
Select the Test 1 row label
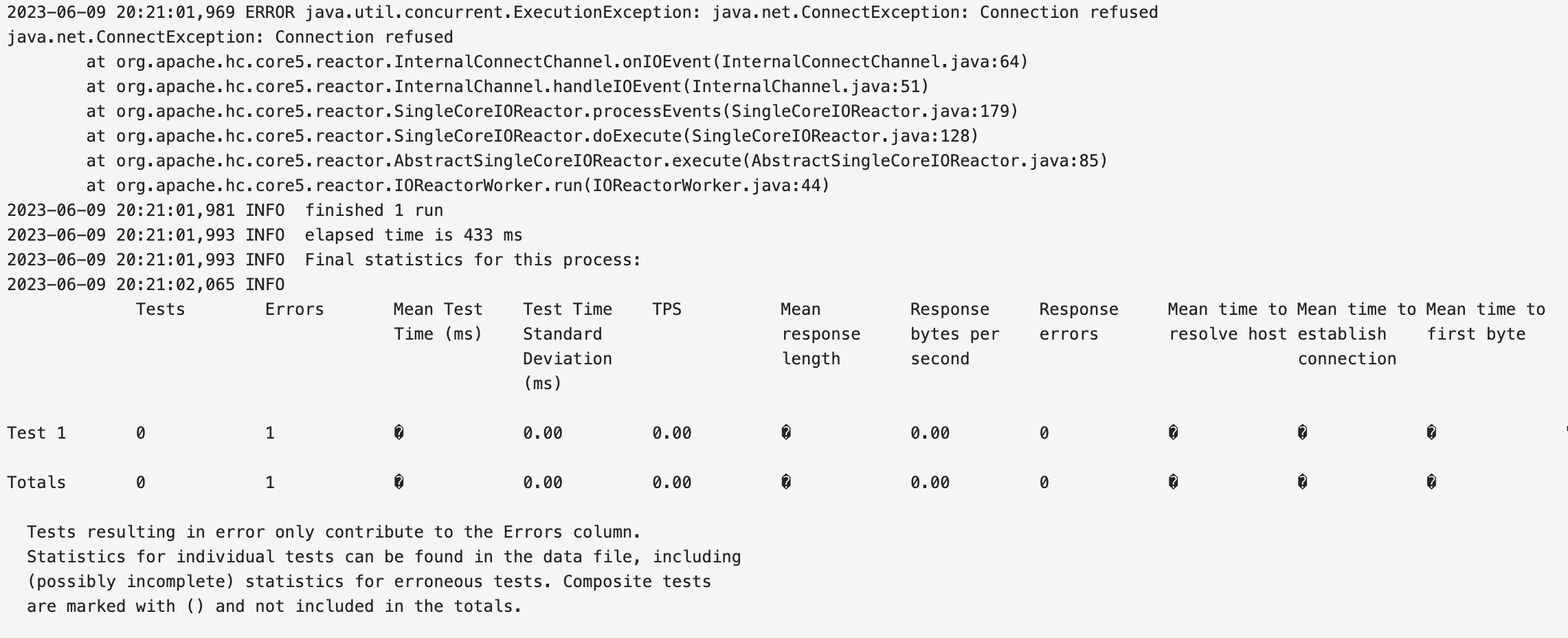pos(36,433)
